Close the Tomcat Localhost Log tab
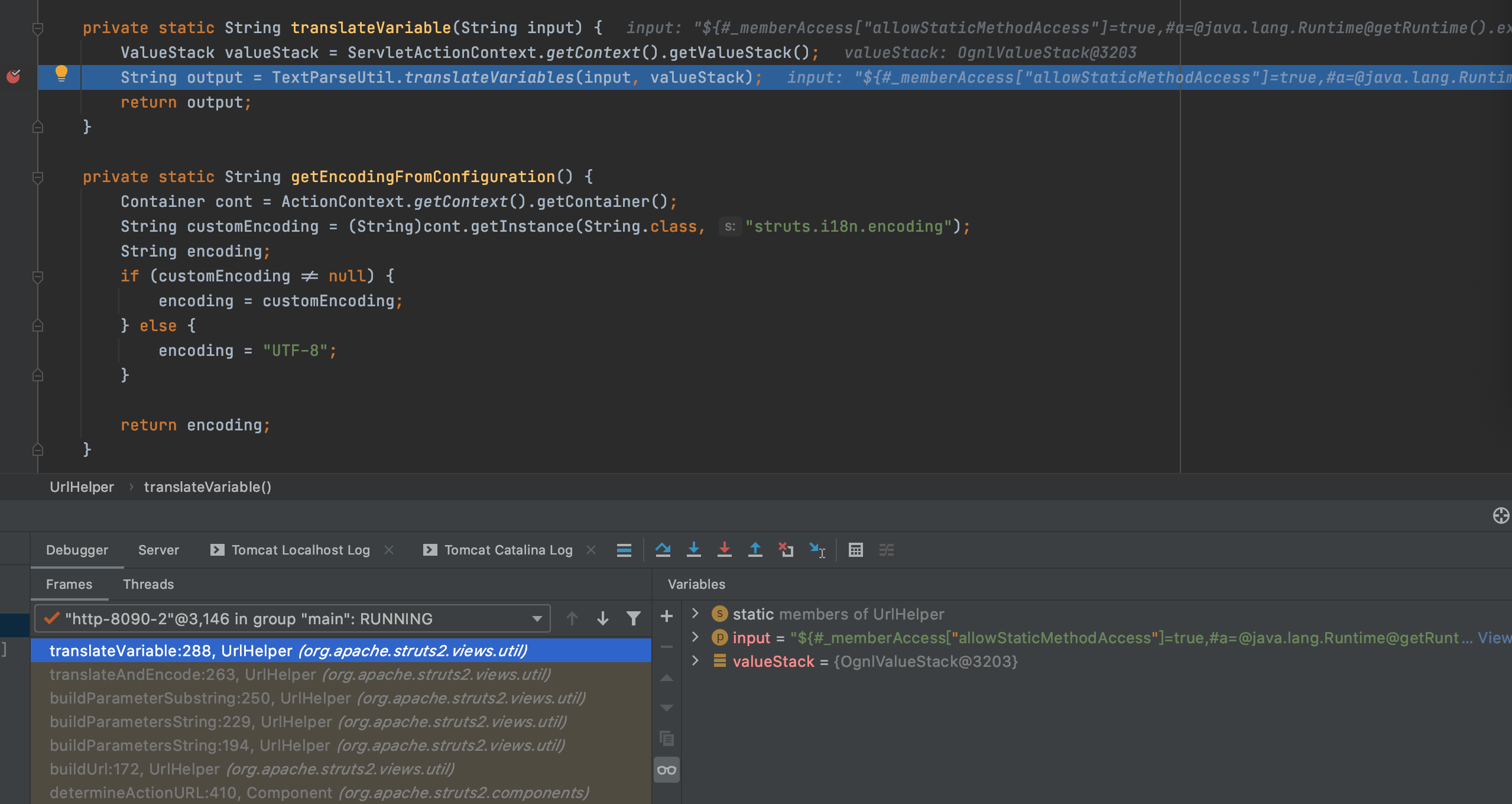 [389, 550]
